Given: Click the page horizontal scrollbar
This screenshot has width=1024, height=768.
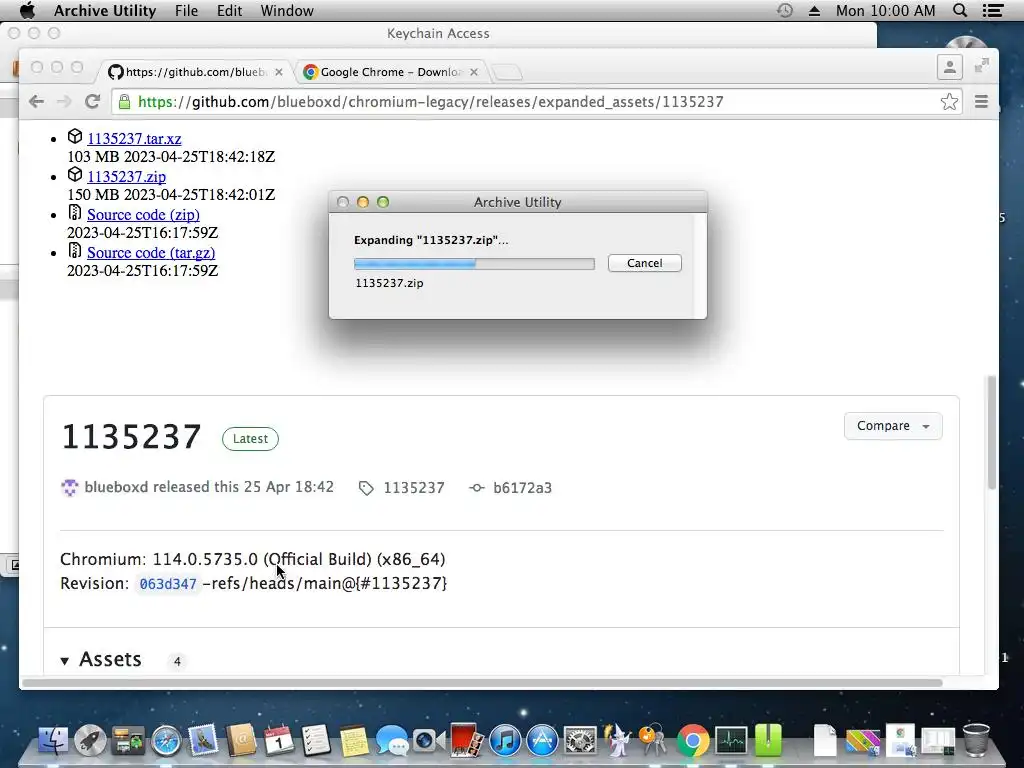Looking at the screenshot, I should point(482,683).
